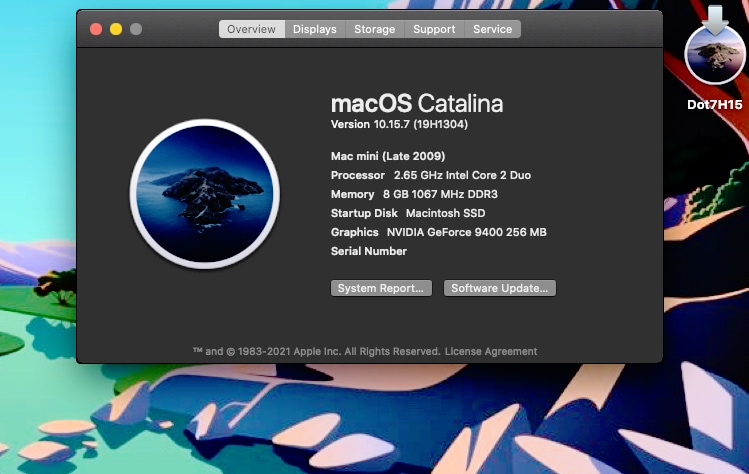Open the Dot7H15 installer icon on desktop
Image resolution: width=749 pixels, height=474 pixels.
point(715,46)
